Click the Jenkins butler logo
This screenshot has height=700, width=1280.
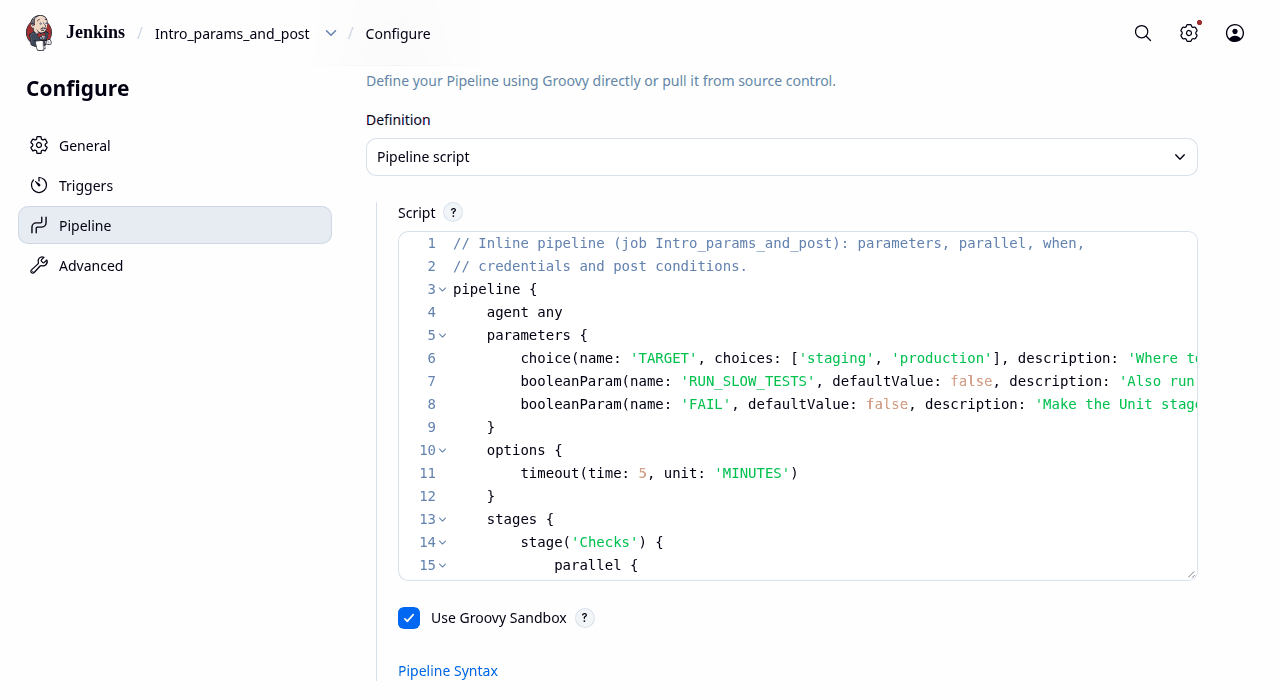tap(39, 33)
